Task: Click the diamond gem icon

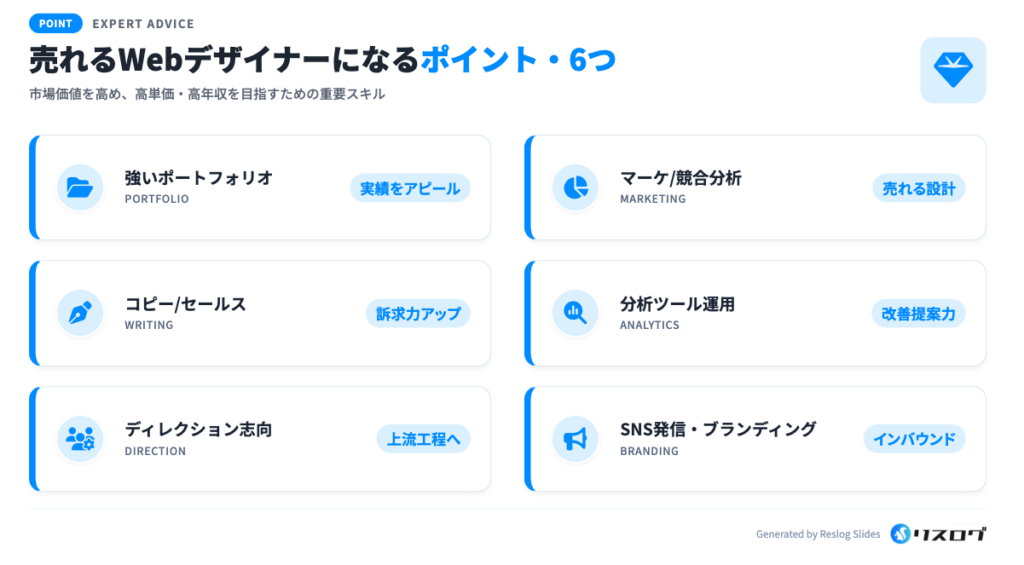Action: click(x=952, y=70)
